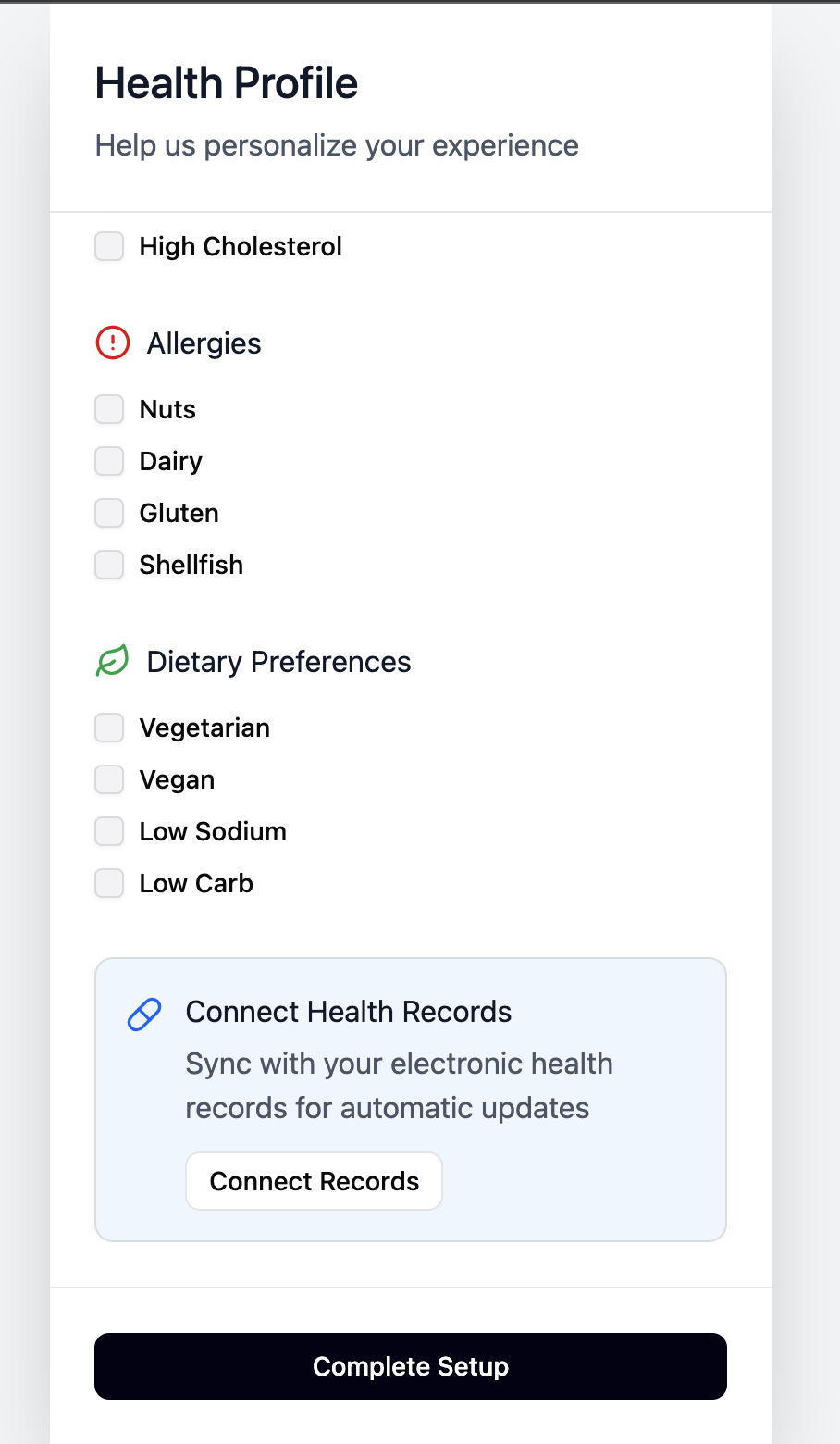840x1444 pixels.
Task: Click the Shellfish label text
Action: 191,566
